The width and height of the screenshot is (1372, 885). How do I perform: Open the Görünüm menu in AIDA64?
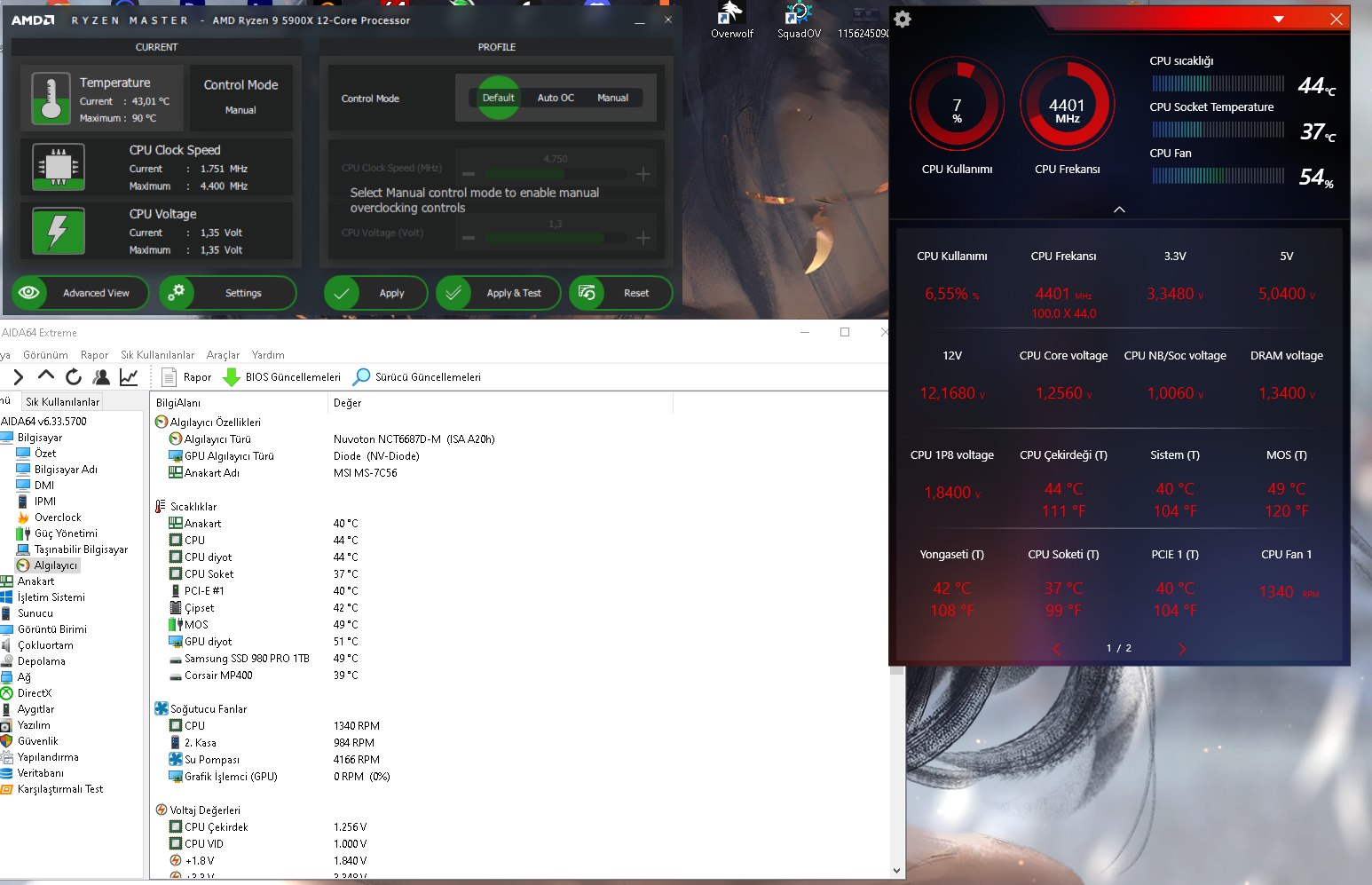click(45, 355)
